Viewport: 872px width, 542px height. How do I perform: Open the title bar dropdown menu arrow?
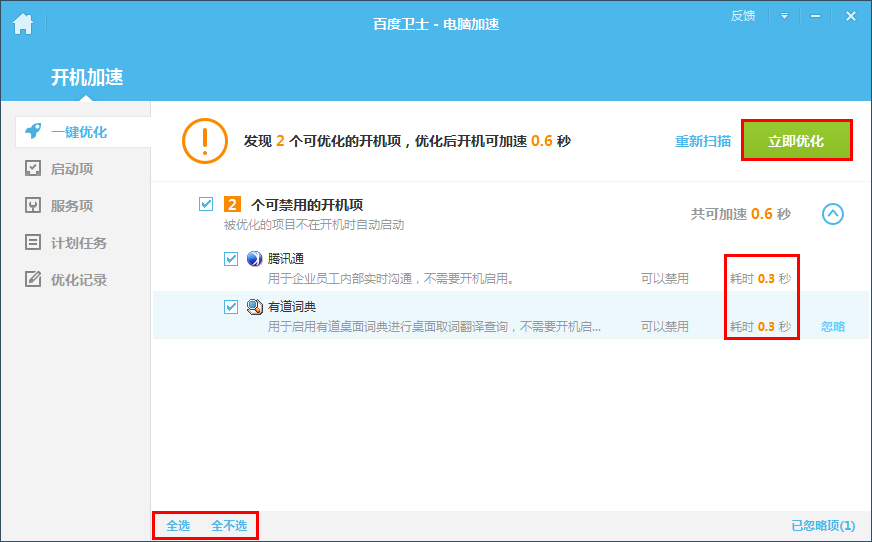[784, 16]
